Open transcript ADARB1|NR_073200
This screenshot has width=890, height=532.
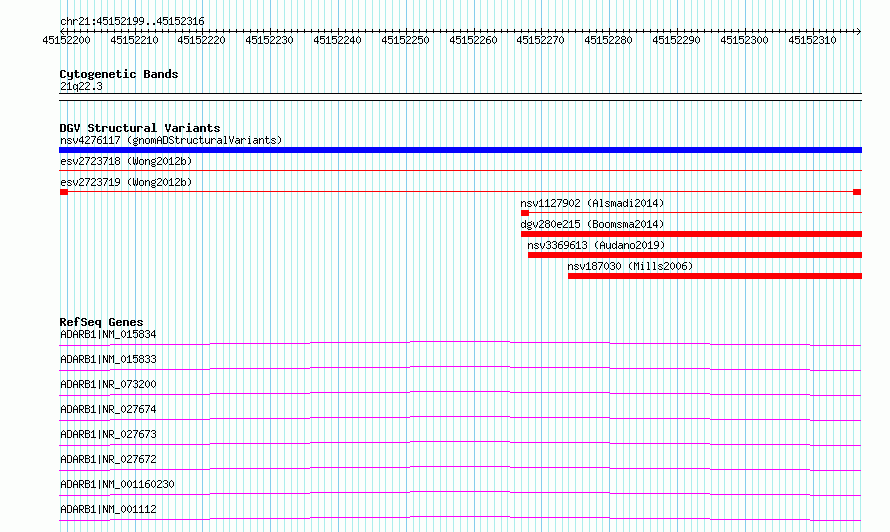point(108,384)
